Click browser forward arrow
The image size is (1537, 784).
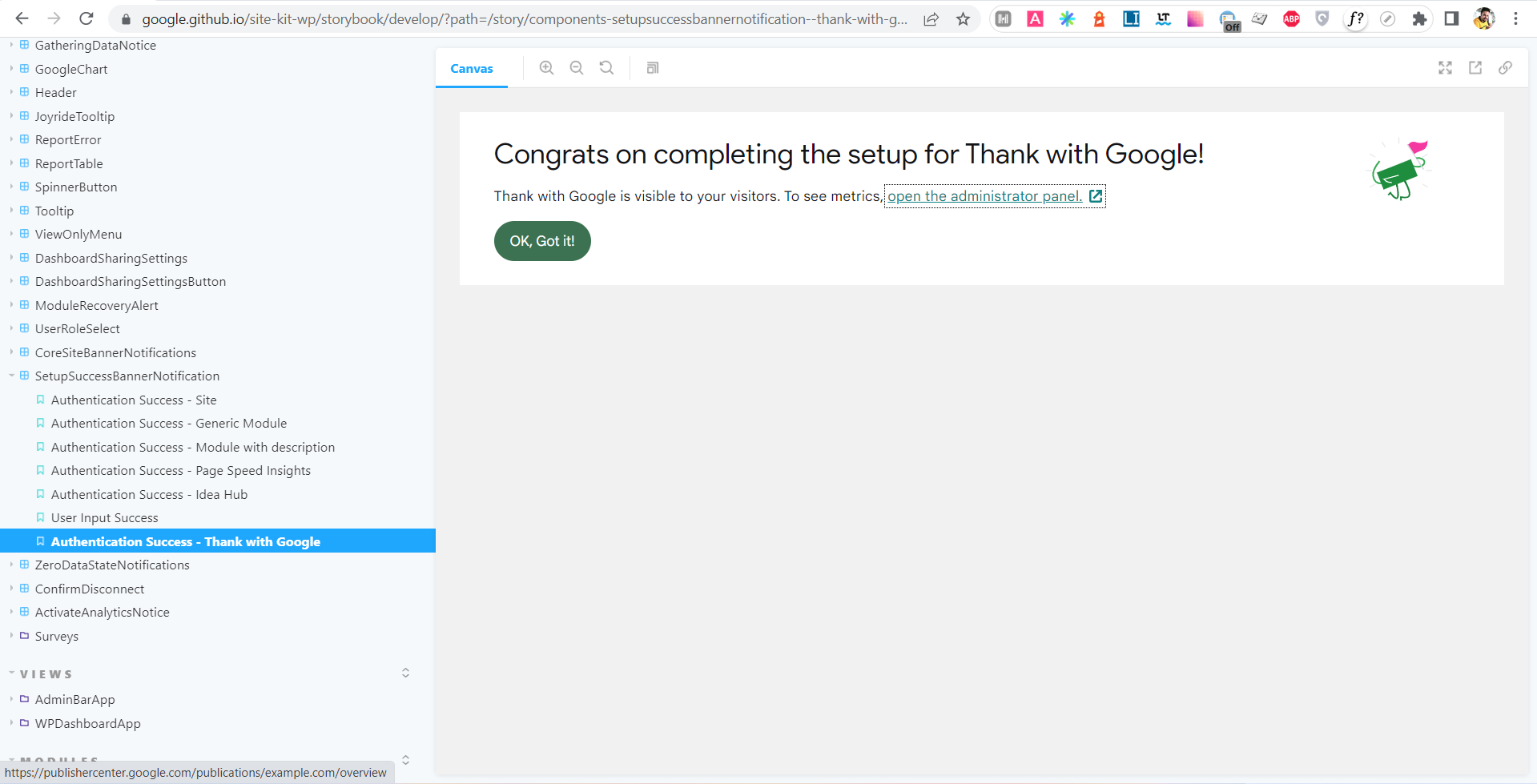(54, 18)
